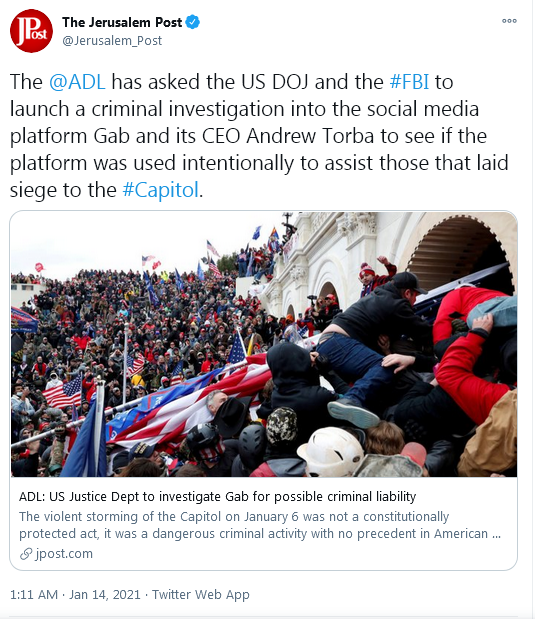Image resolution: width=535 pixels, height=619 pixels.
Task: Click the blue verified checkmark badge
Action: tap(193, 23)
